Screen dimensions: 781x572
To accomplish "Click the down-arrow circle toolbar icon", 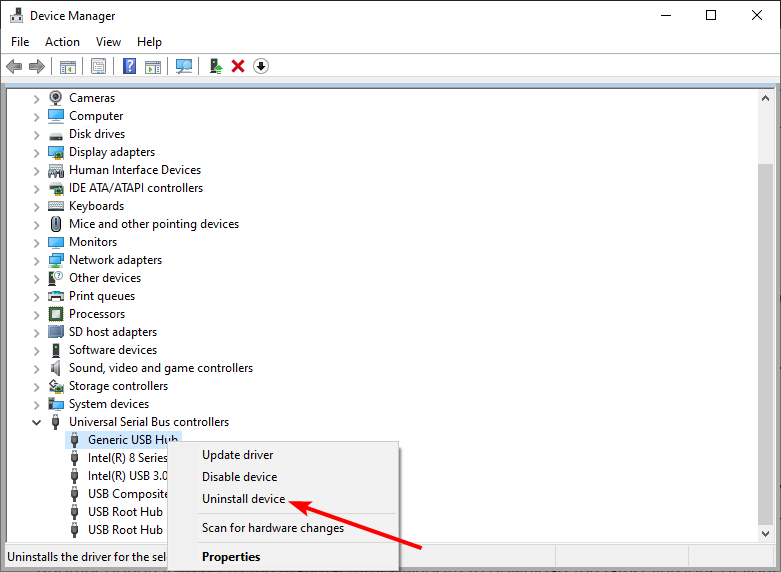I will click(x=261, y=66).
